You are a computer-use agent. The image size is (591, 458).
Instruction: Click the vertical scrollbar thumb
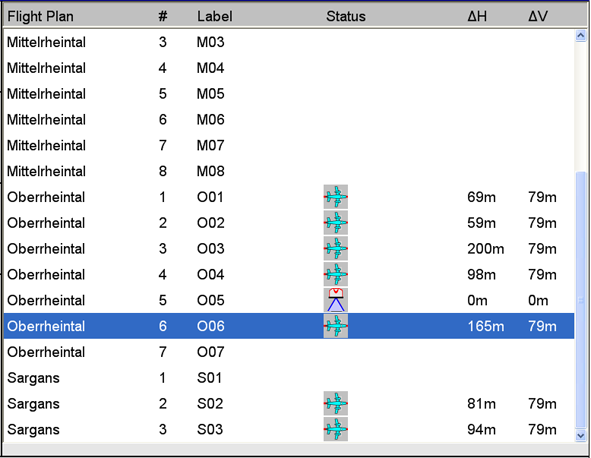581,300
